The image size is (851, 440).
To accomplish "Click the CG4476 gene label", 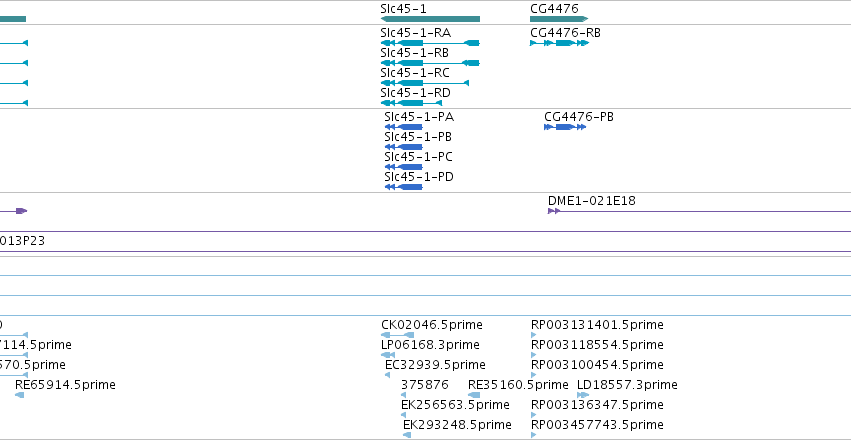I will pyautogui.click(x=554, y=9).
